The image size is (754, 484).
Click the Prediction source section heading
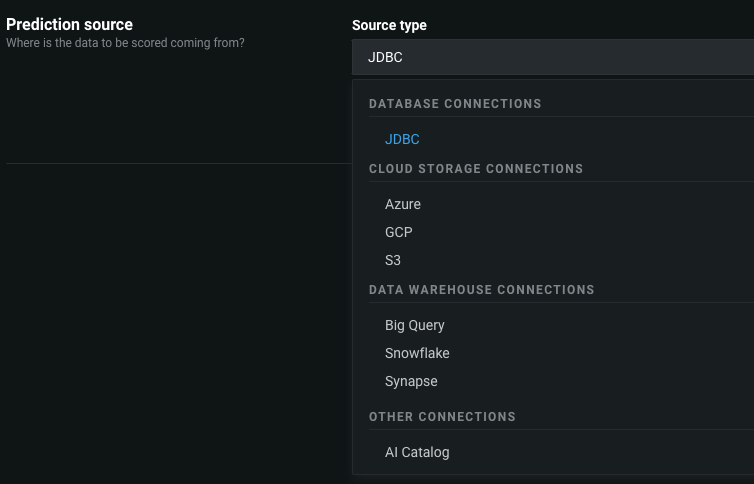point(69,25)
